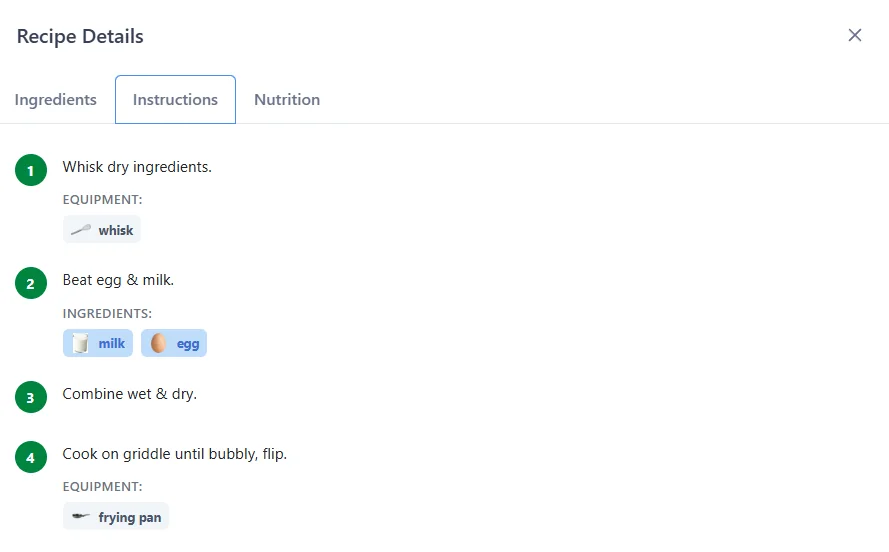Click the step 3 number badge

click(31, 398)
